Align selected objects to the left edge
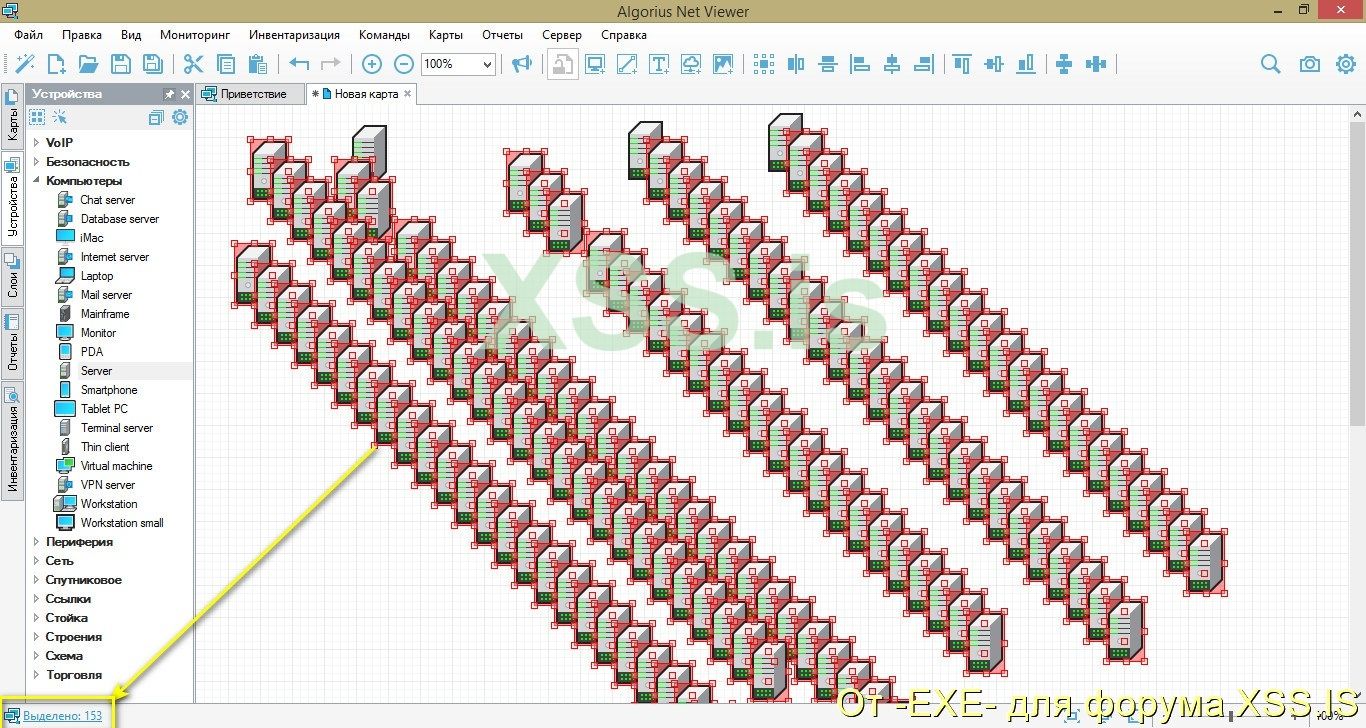This screenshot has width=1366, height=728. coord(860,64)
